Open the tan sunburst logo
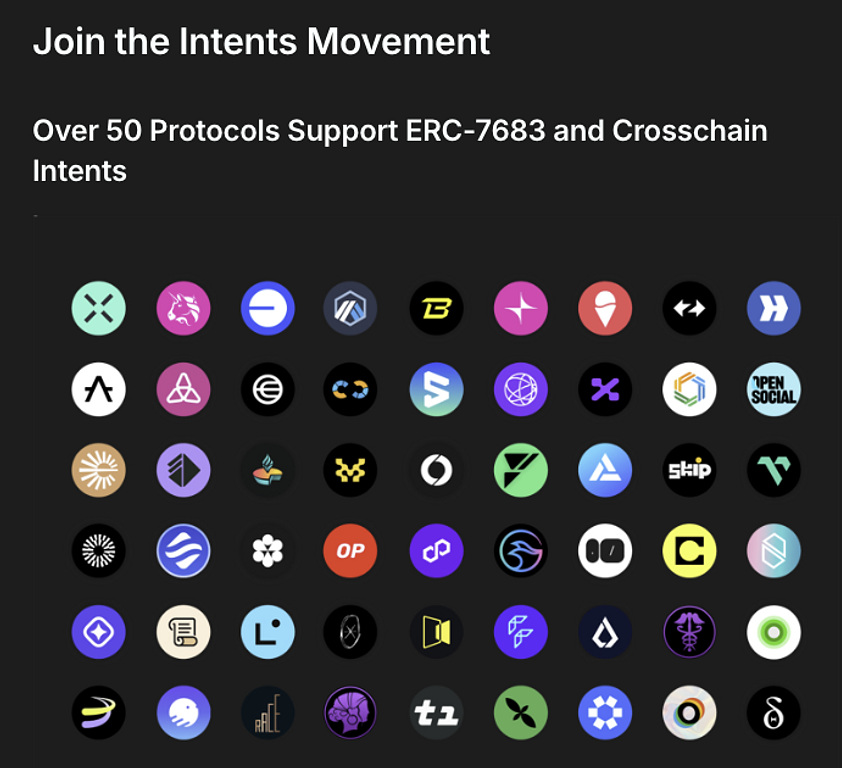Image resolution: width=842 pixels, height=768 pixels. pyautogui.click(x=99, y=470)
